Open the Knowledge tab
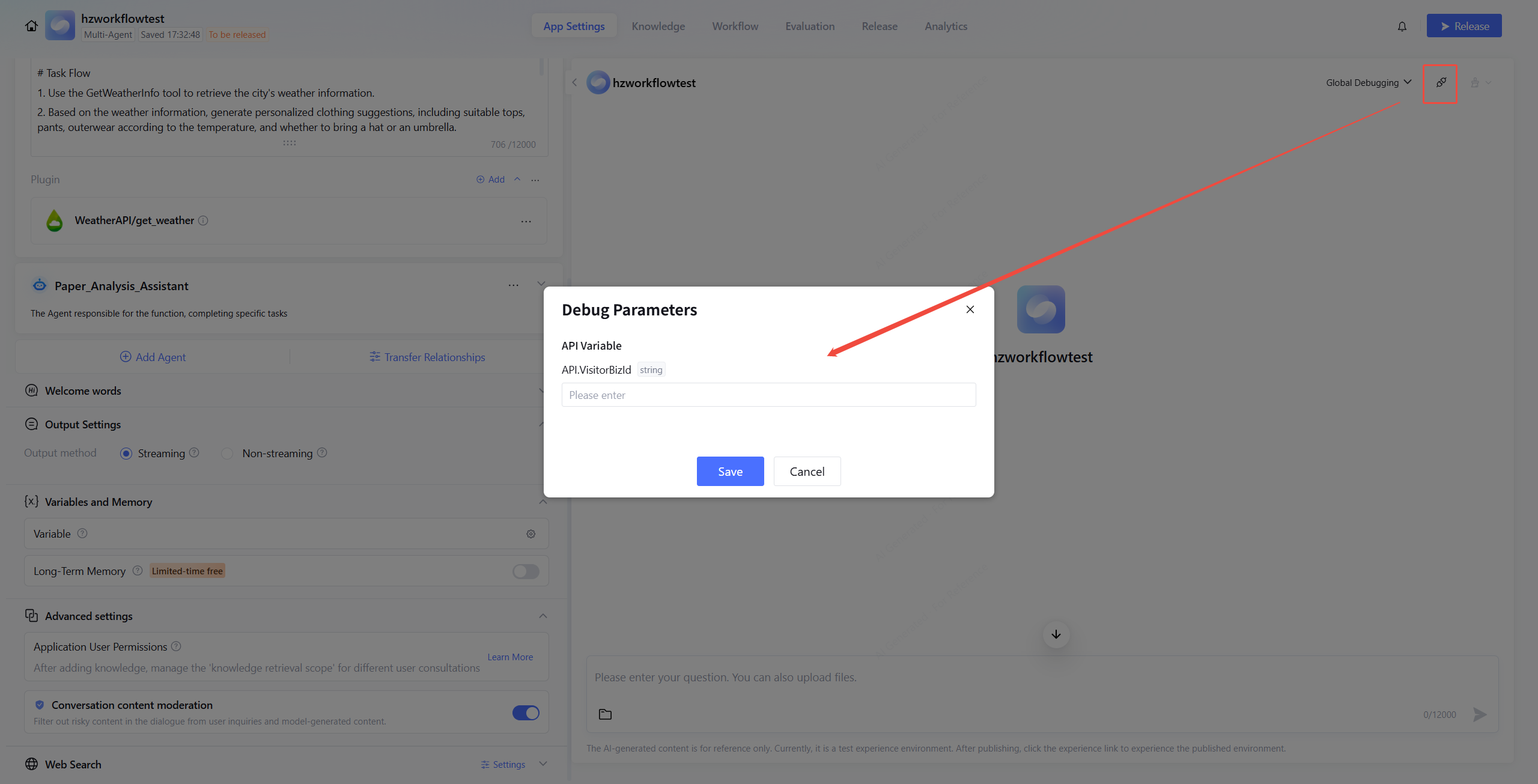This screenshot has height=784, width=1538. [x=658, y=26]
